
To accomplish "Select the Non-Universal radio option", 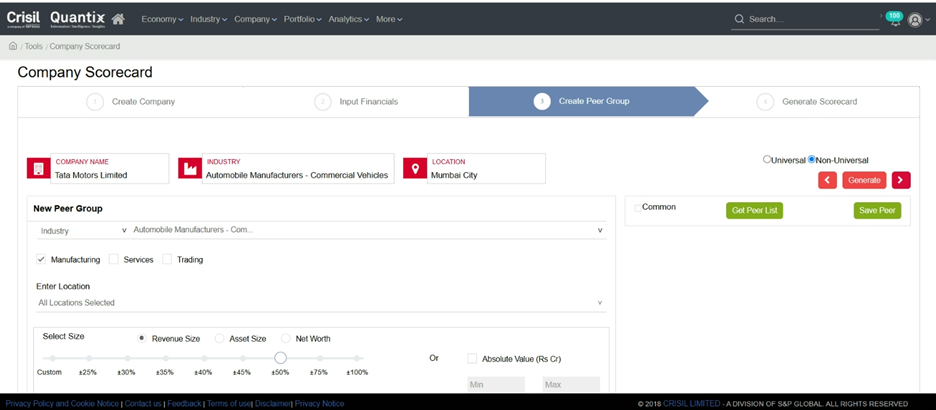I will [811, 159].
